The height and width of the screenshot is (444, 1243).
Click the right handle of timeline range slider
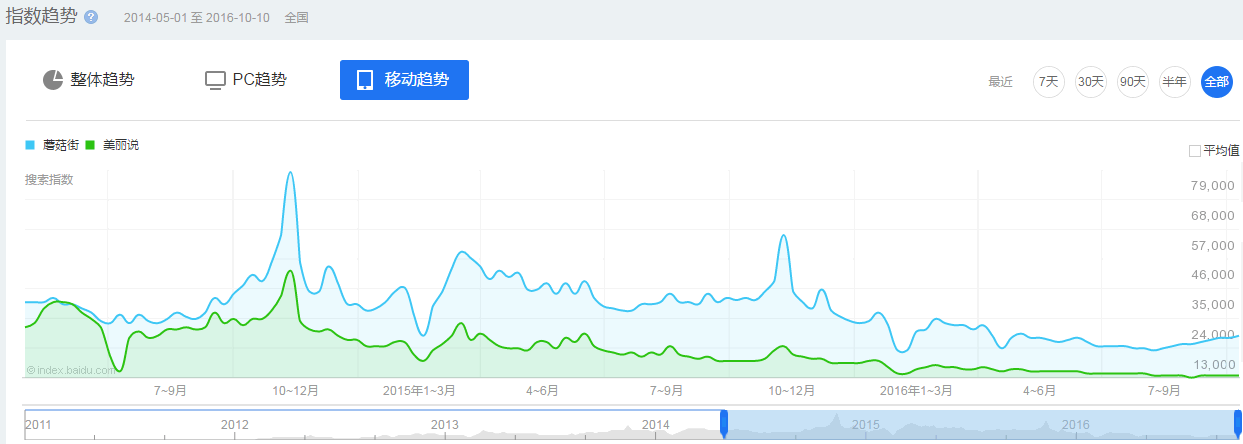click(1237, 423)
